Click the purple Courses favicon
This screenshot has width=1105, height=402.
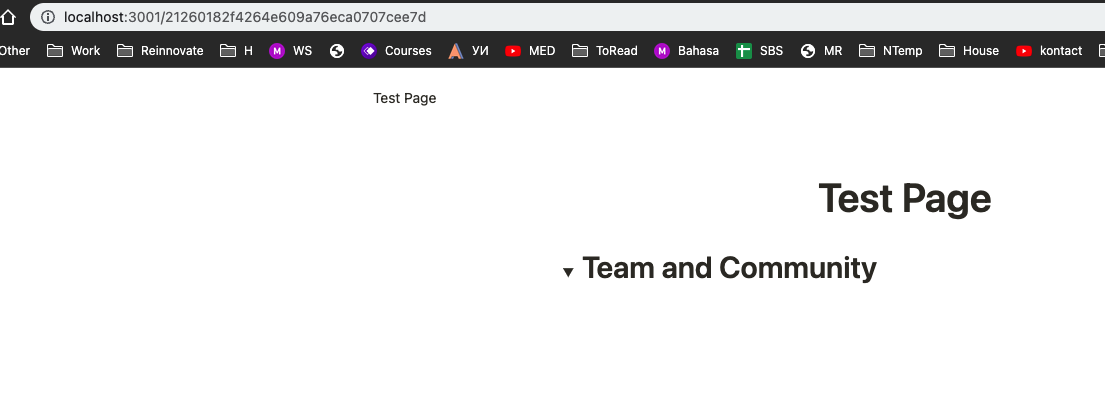[369, 51]
